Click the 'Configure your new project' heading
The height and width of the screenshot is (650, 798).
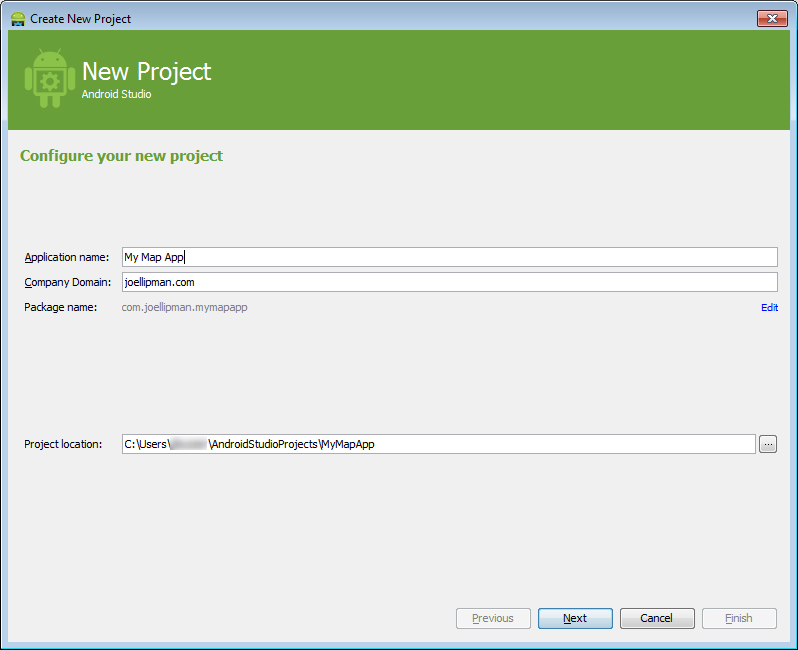coord(121,156)
